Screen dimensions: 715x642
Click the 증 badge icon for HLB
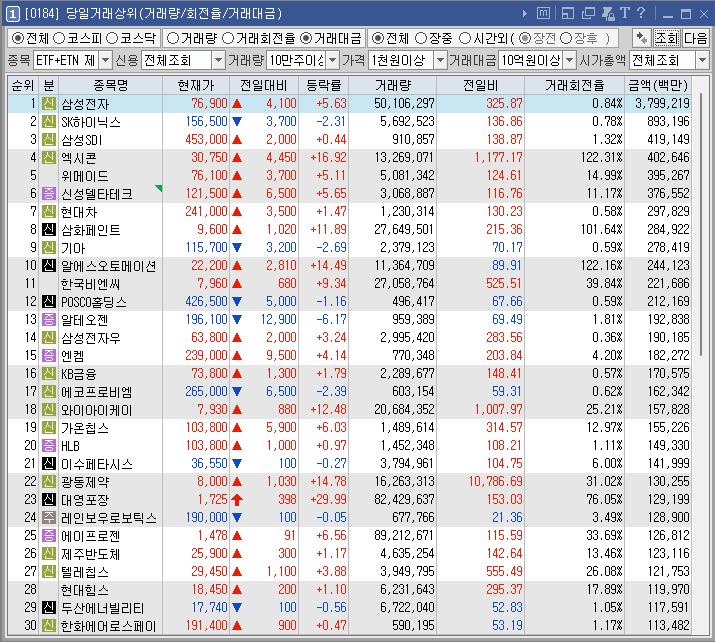click(49, 445)
